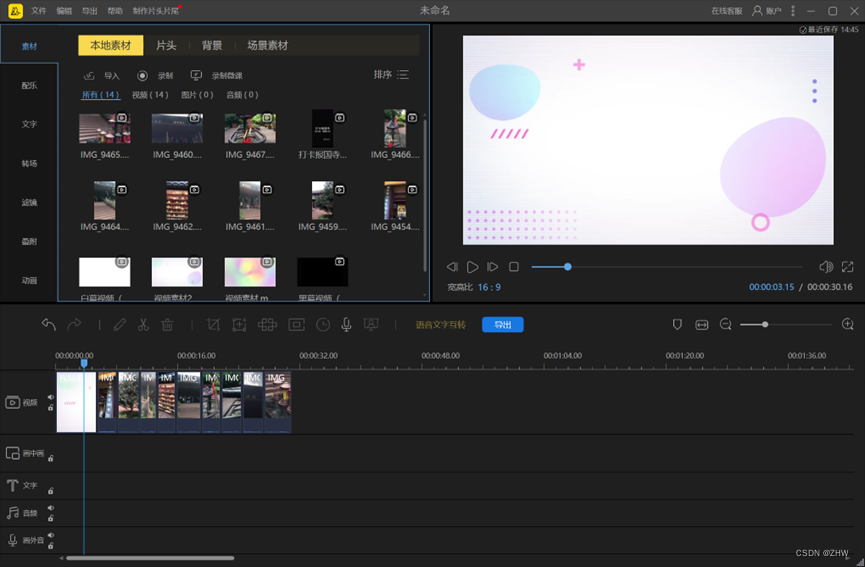This screenshot has width=865, height=567.
Task: Click the trash delete icon
Action: click(168, 325)
